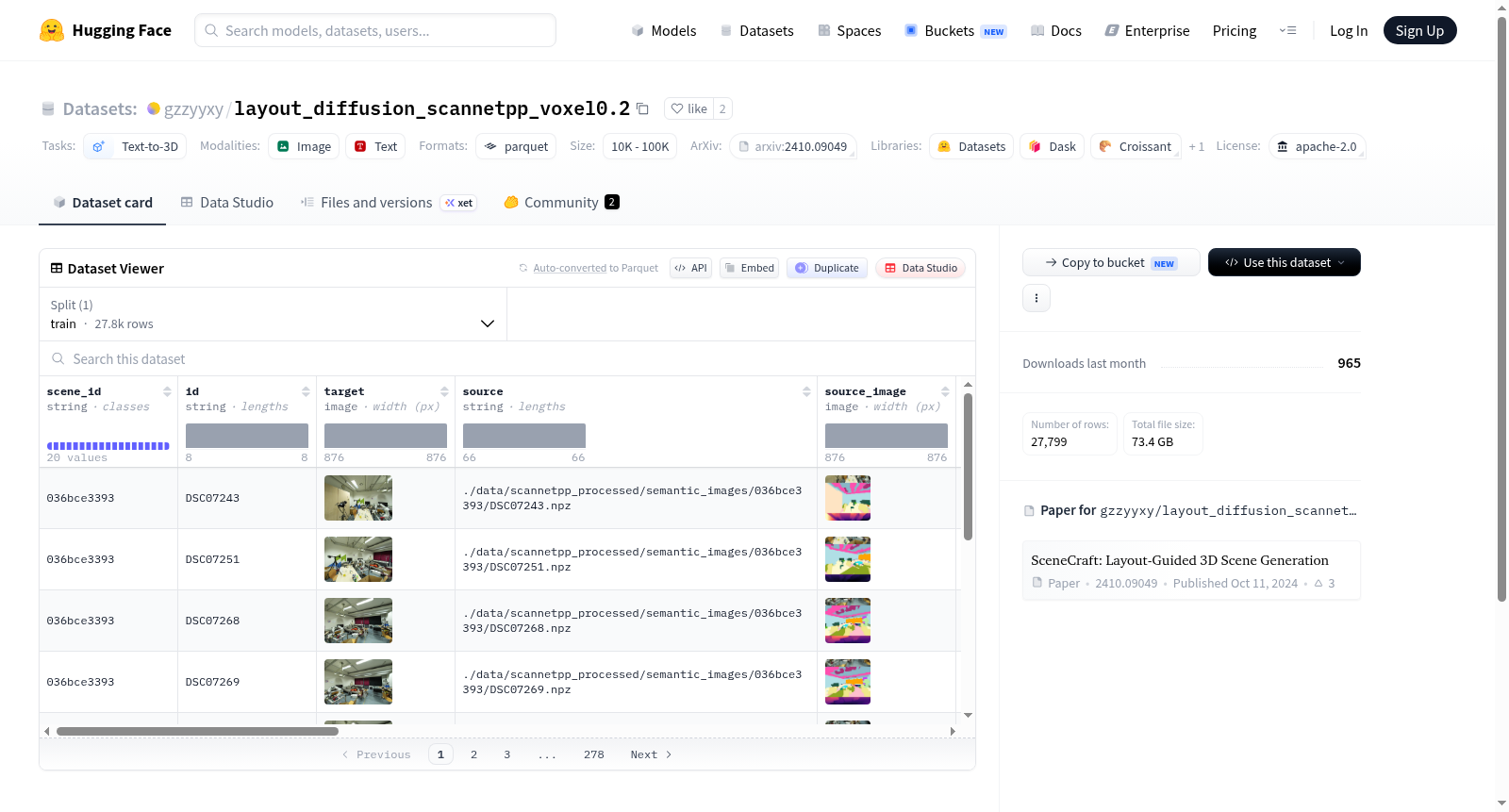This screenshot has height=812, width=1509.
Task: Click the Datasets library tag
Action: 971,146
